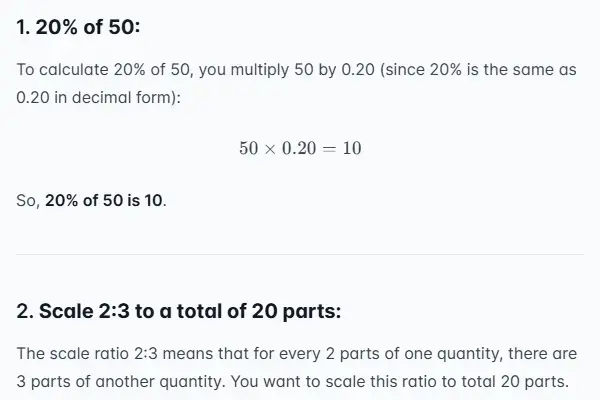Click the words "The scale ratio" in section two
This screenshot has height=400, width=600.
coord(70,354)
